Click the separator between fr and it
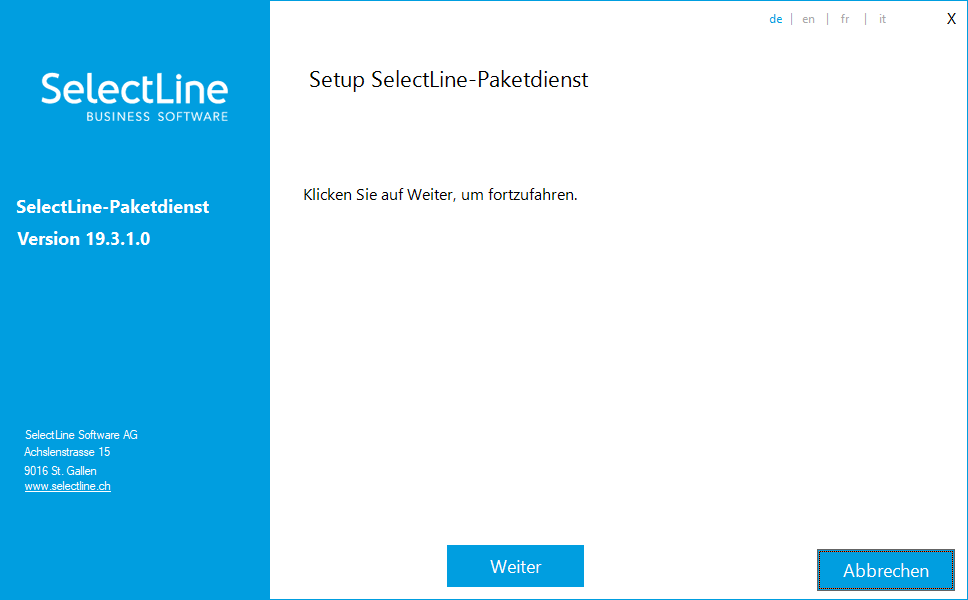Viewport: 968px width, 600px height. [865, 19]
